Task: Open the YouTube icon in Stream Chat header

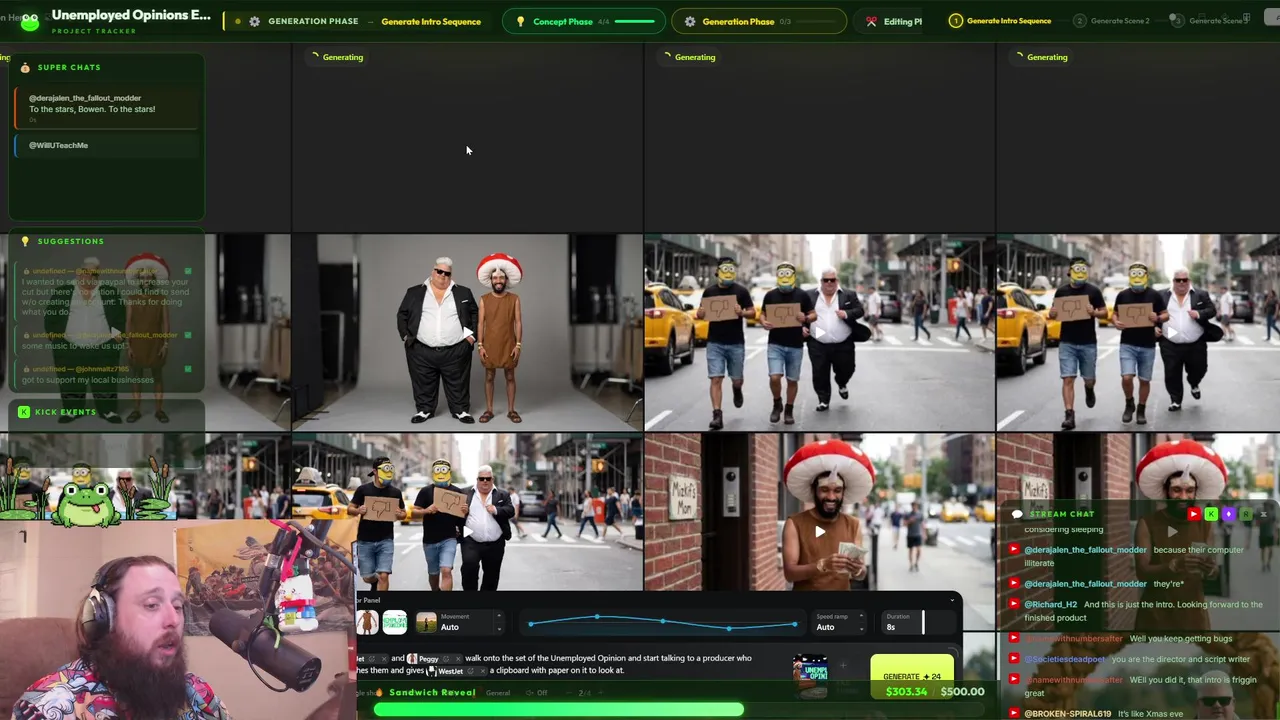Action: (x=1193, y=514)
